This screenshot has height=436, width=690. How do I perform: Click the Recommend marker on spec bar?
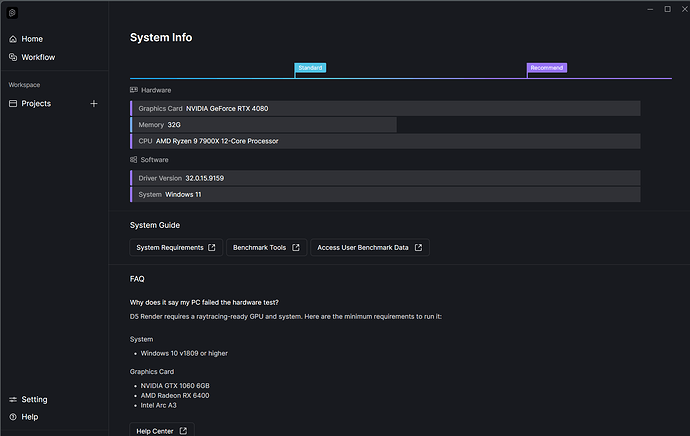[x=547, y=68]
